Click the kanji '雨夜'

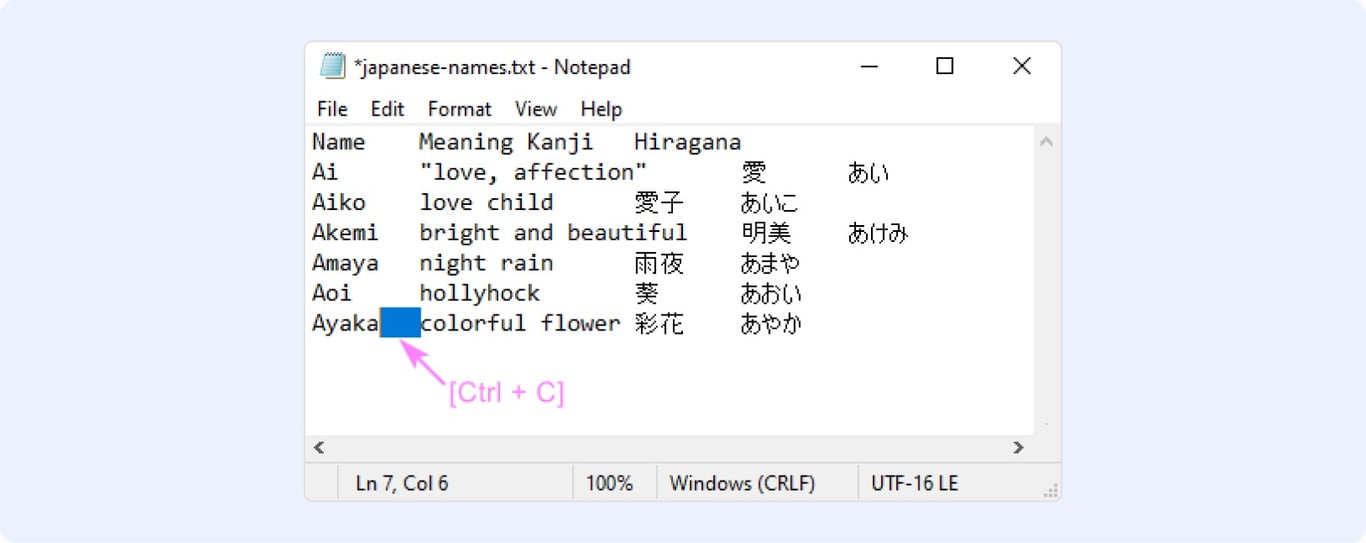click(x=659, y=263)
